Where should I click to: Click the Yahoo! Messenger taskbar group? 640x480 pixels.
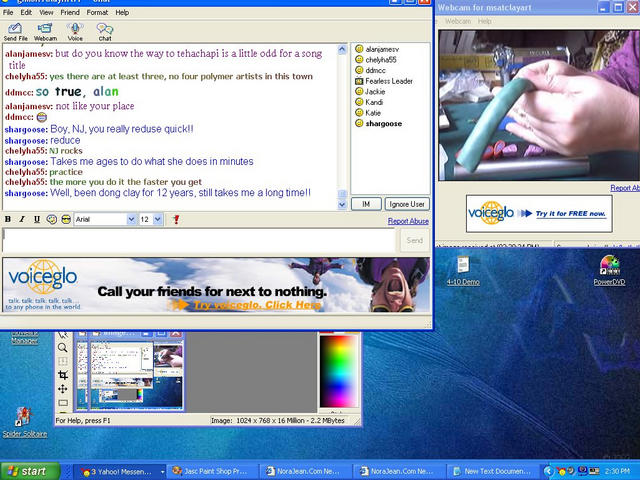click(x=118, y=471)
